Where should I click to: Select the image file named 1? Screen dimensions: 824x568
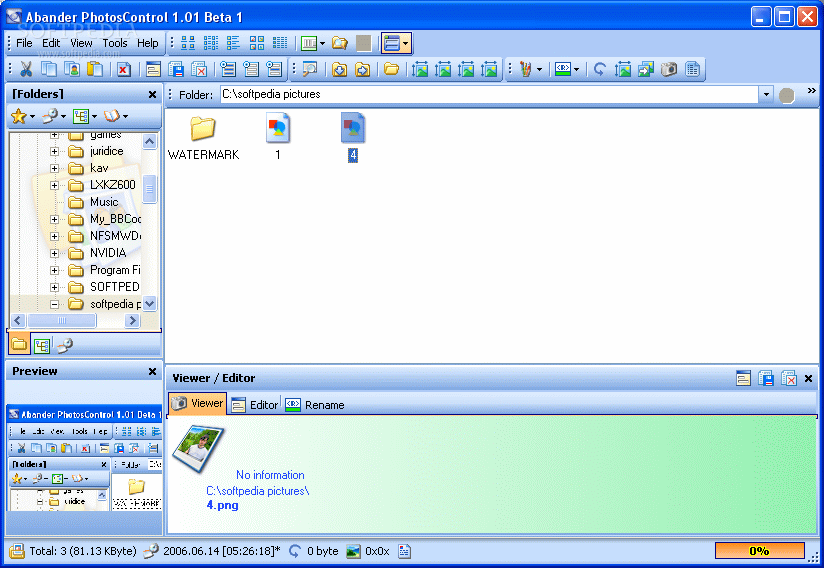(277, 137)
